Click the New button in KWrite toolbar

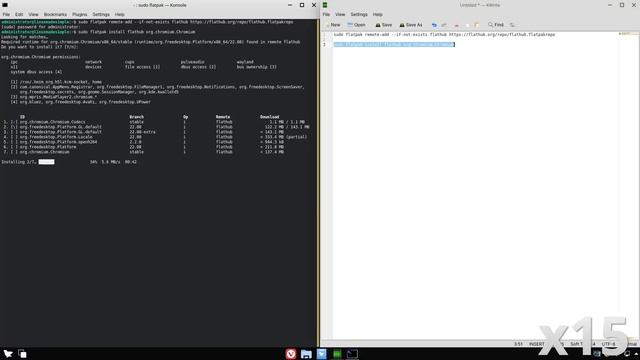point(333,25)
